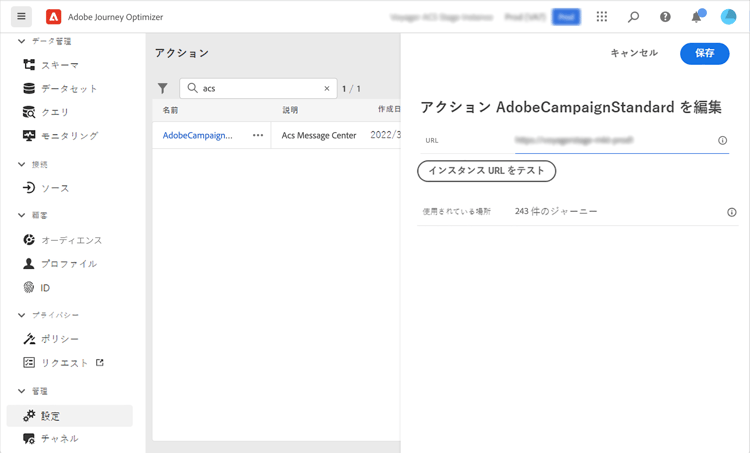The width and height of the screenshot is (750, 453).
Task: Open the app switcher grid
Action: pyautogui.click(x=602, y=17)
